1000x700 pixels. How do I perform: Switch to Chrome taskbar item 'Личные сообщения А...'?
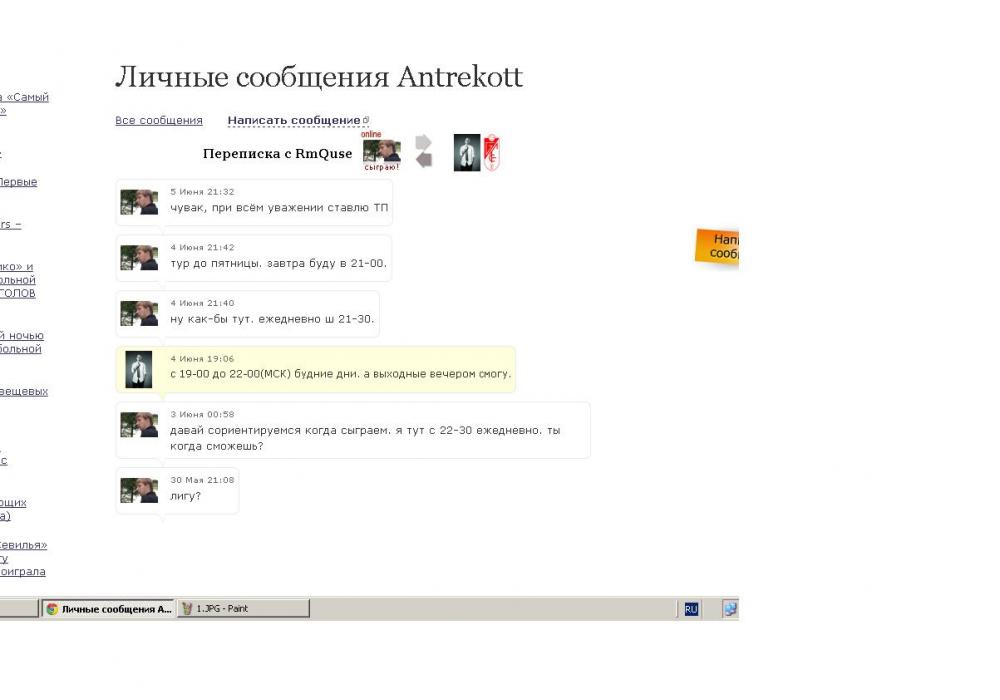(x=109, y=609)
